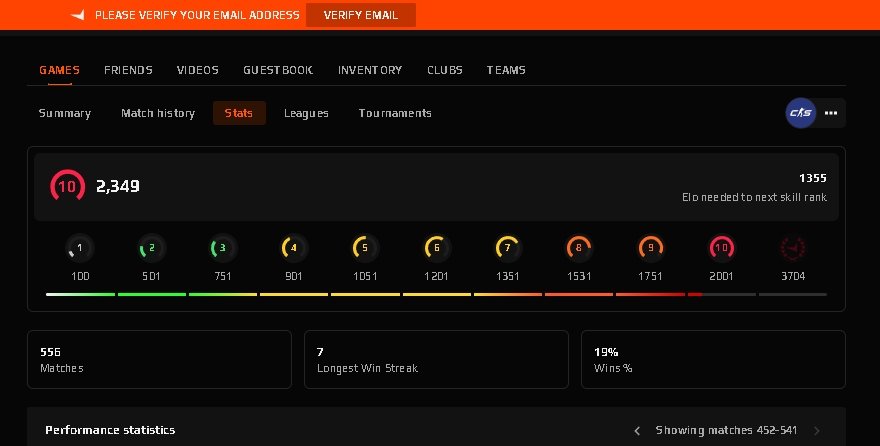
Task: Switch to the Tournaments sub-tab
Action: pyautogui.click(x=395, y=113)
